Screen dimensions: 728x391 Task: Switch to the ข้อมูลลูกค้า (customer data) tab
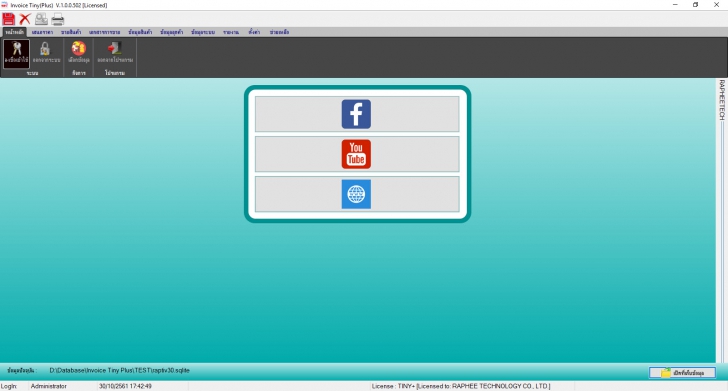pos(171,32)
